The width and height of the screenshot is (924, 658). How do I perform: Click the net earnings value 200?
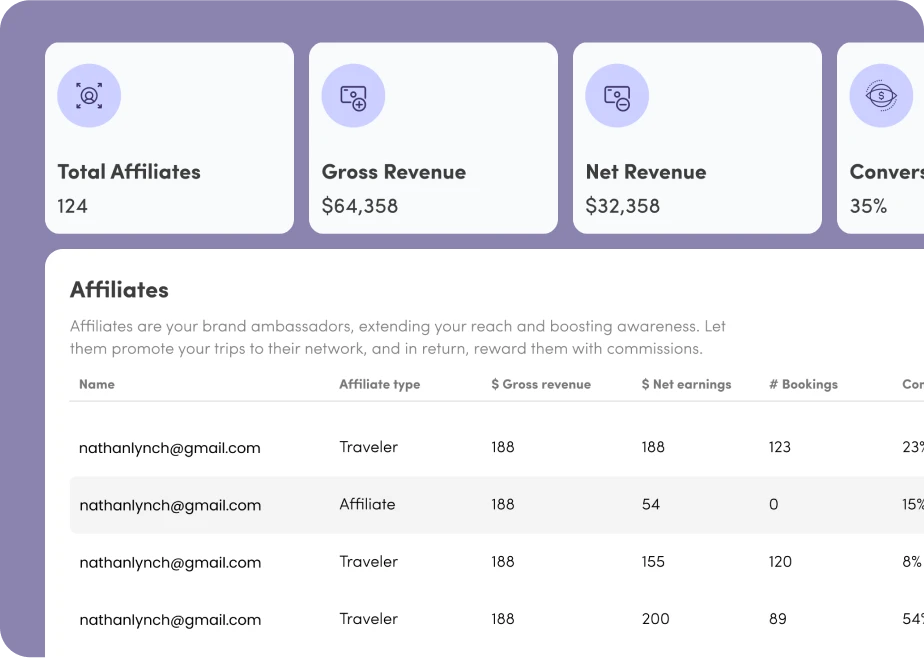click(x=655, y=619)
